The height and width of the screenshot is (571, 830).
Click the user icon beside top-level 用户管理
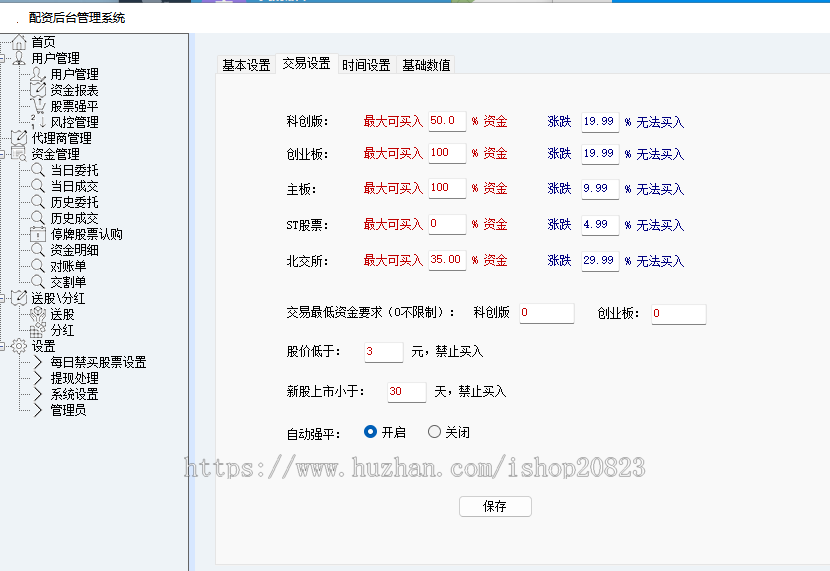(19, 58)
